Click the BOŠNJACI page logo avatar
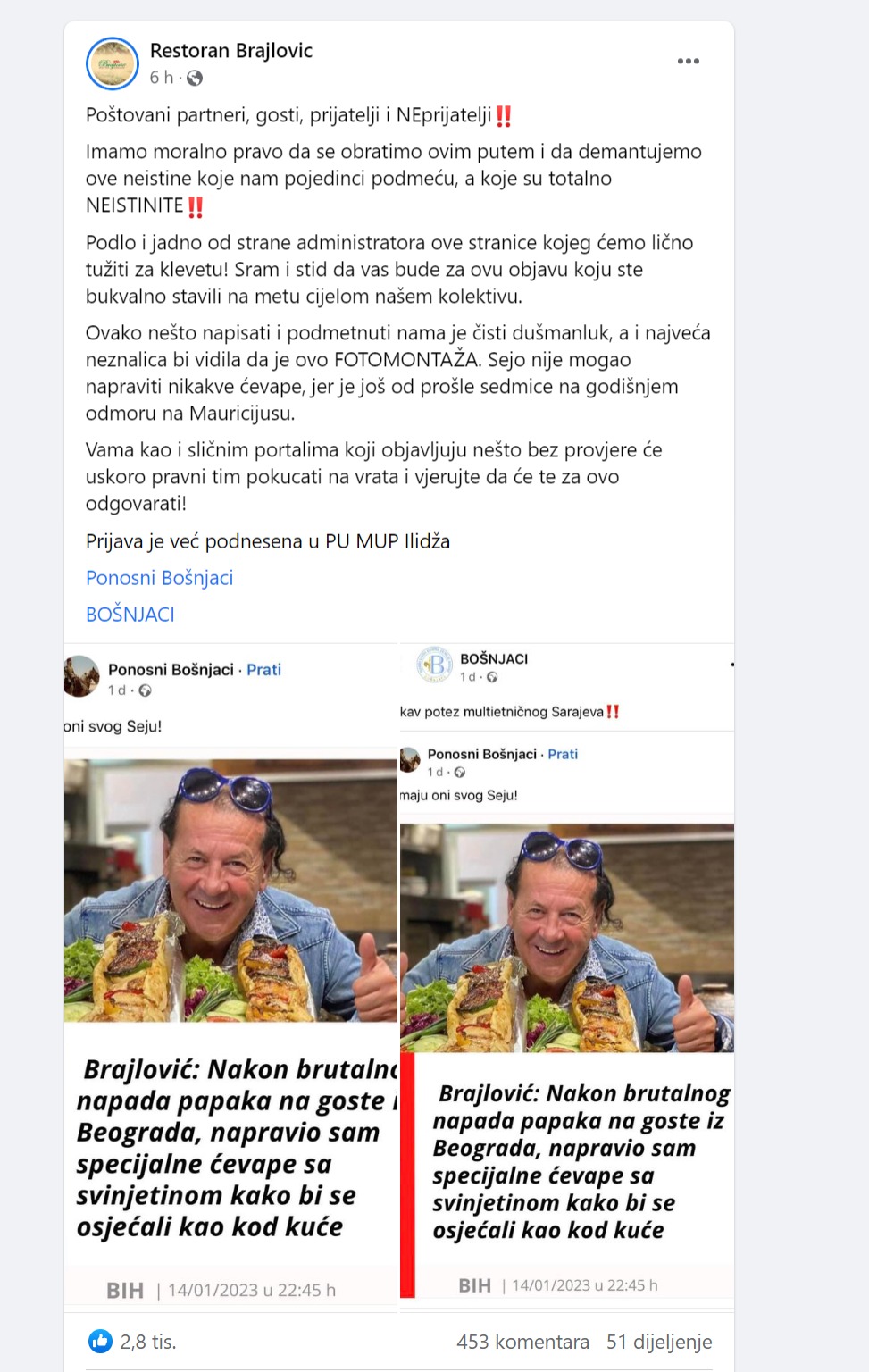Screen dimensions: 869x1372 [x=435, y=665]
